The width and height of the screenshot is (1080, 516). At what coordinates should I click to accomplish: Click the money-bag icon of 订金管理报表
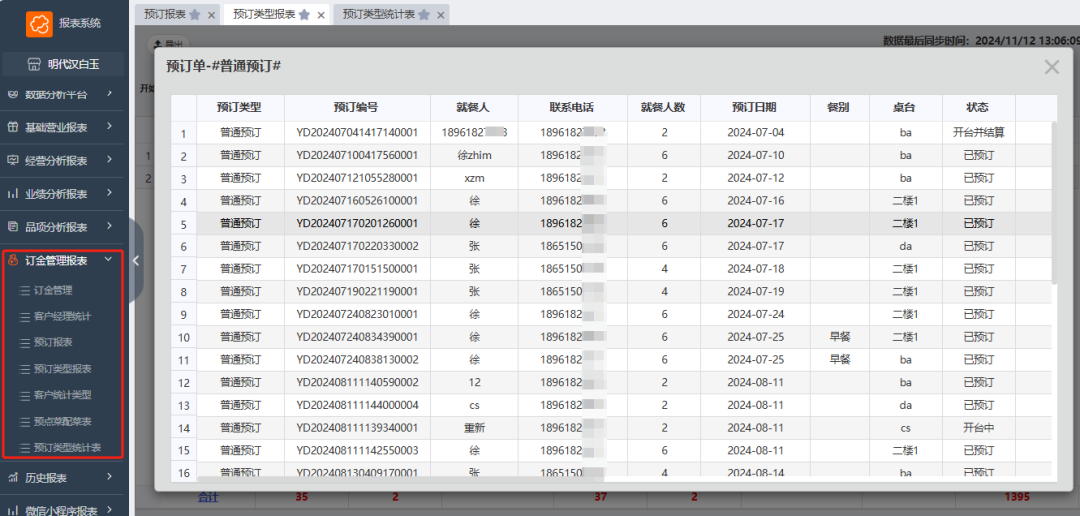(14, 260)
